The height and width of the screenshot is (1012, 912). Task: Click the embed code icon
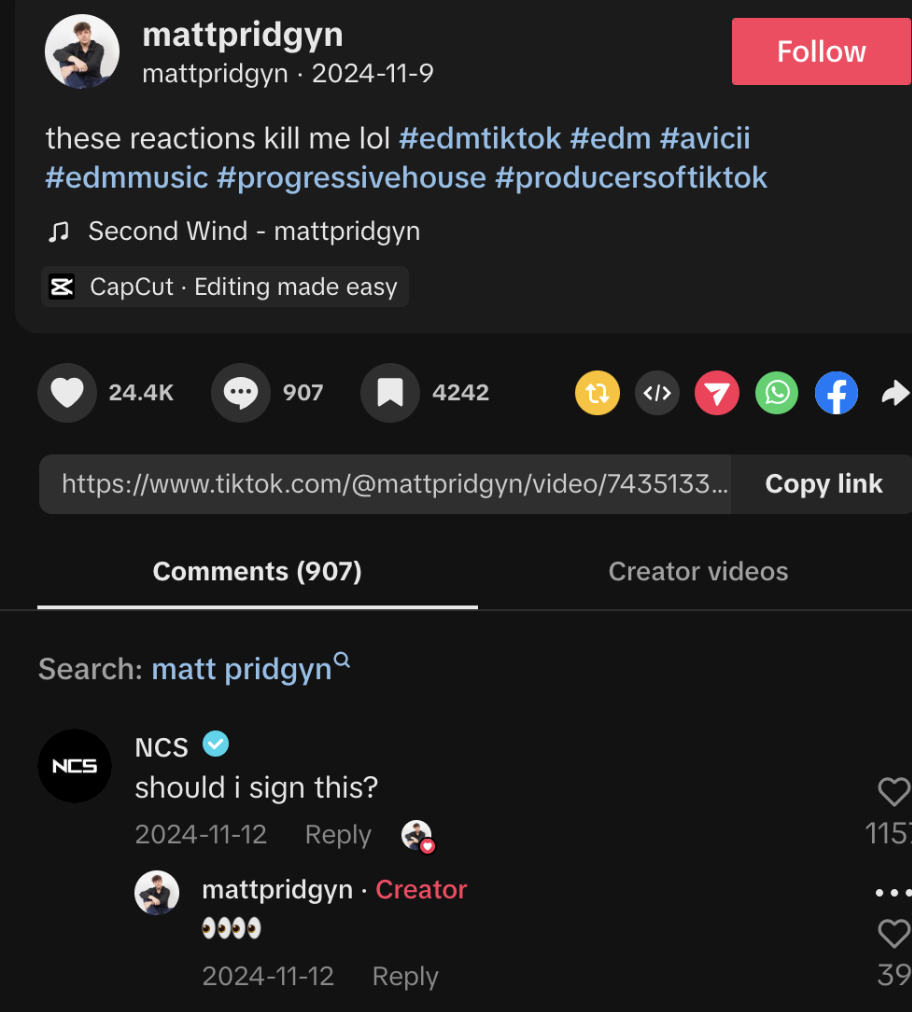coord(657,393)
